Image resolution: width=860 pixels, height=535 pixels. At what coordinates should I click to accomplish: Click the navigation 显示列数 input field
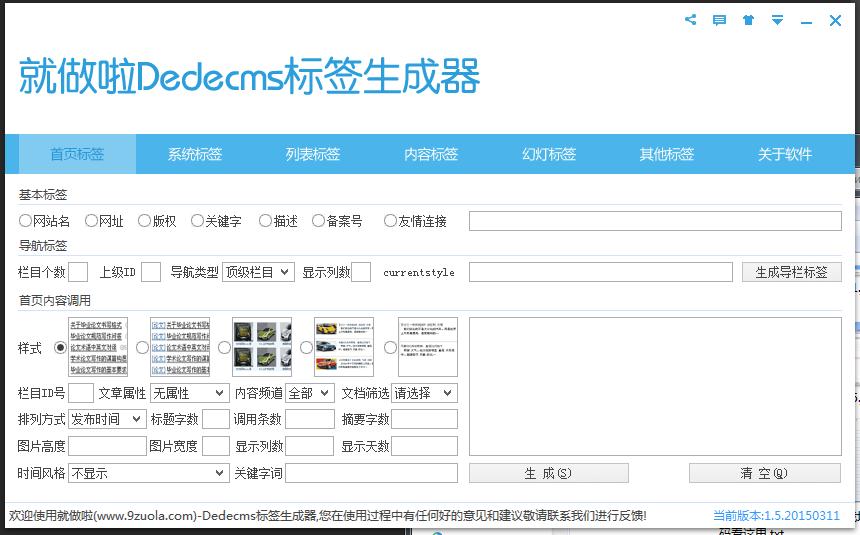click(x=361, y=272)
